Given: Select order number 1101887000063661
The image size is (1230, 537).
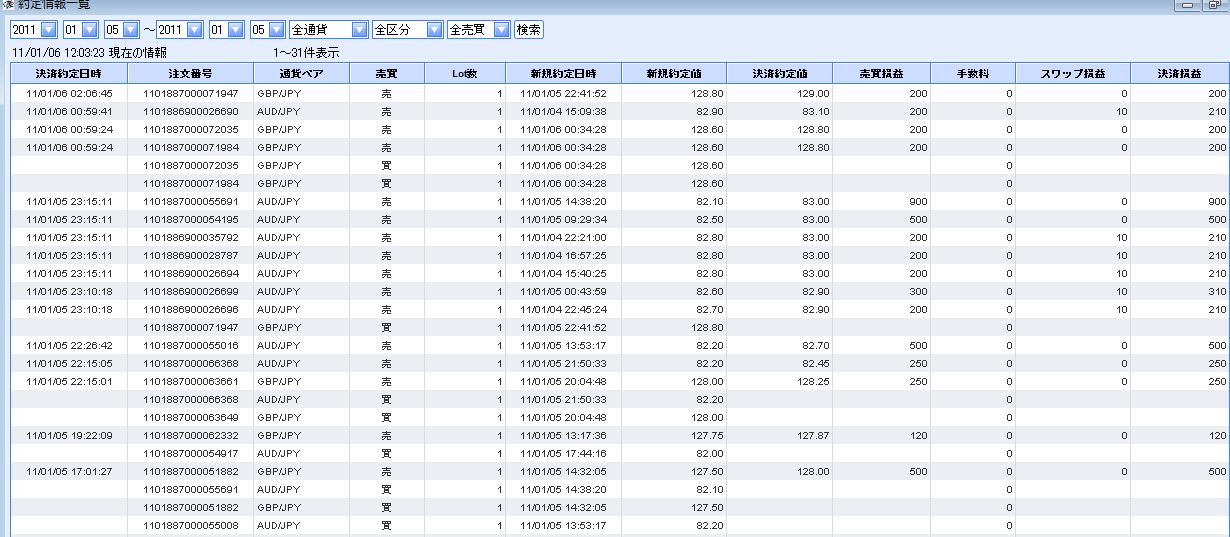Looking at the screenshot, I should pyautogui.click(x=191, y=381).
